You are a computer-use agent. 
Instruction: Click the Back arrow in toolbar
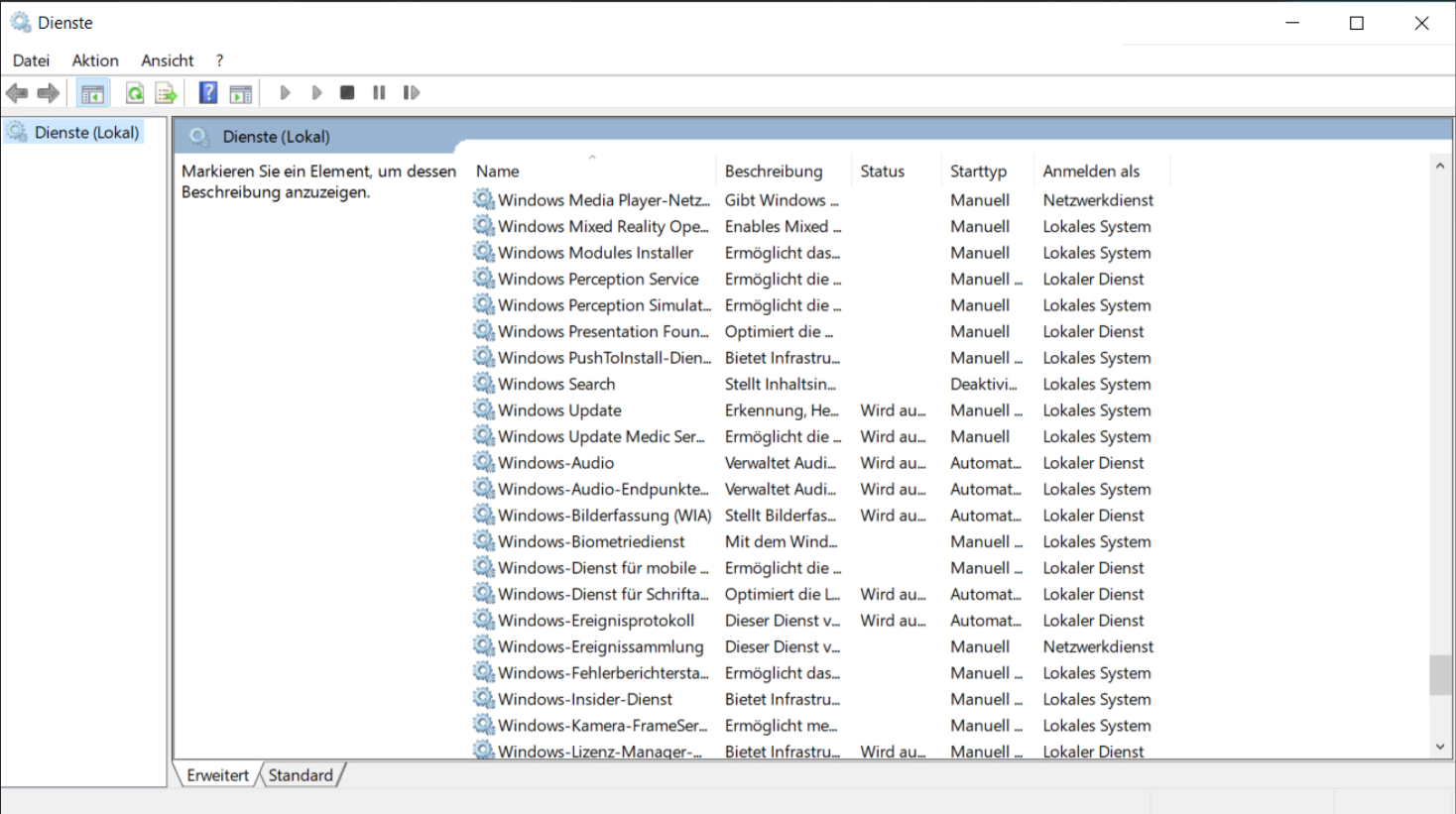(17, 93)
